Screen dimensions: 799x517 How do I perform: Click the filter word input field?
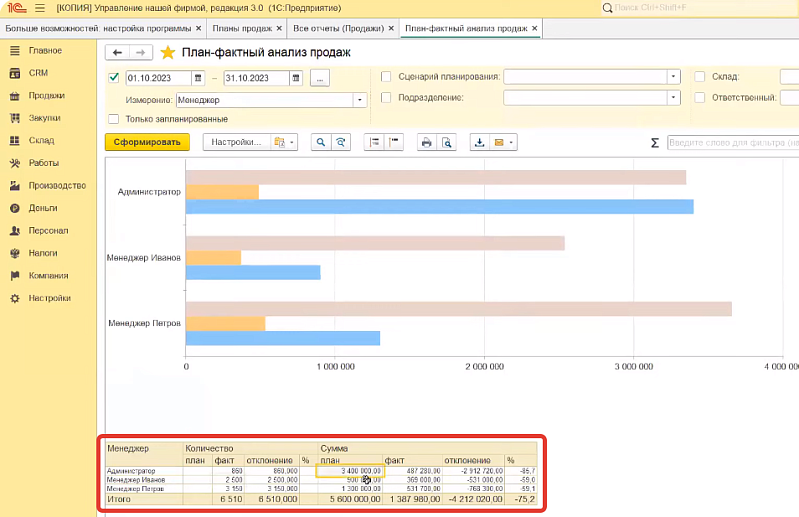[733, 143]
